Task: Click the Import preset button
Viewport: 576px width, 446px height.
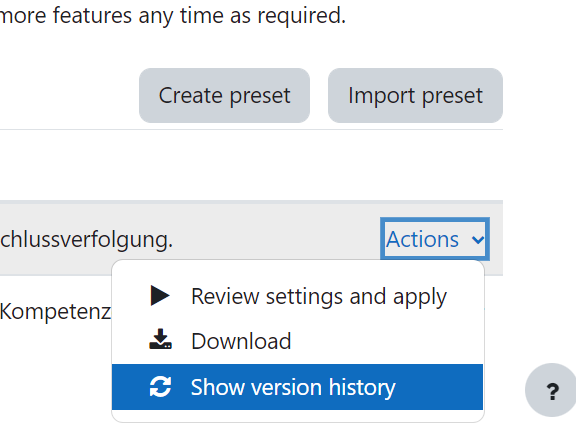Action: point(415,96)
